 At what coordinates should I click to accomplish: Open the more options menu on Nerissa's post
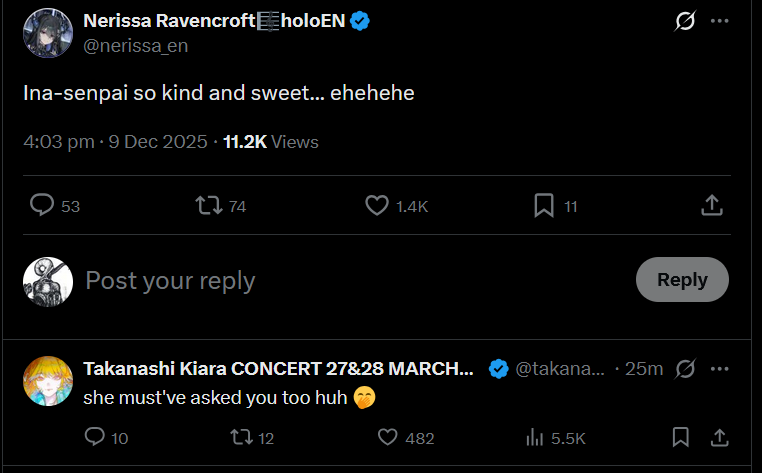[x=719, y=21]
